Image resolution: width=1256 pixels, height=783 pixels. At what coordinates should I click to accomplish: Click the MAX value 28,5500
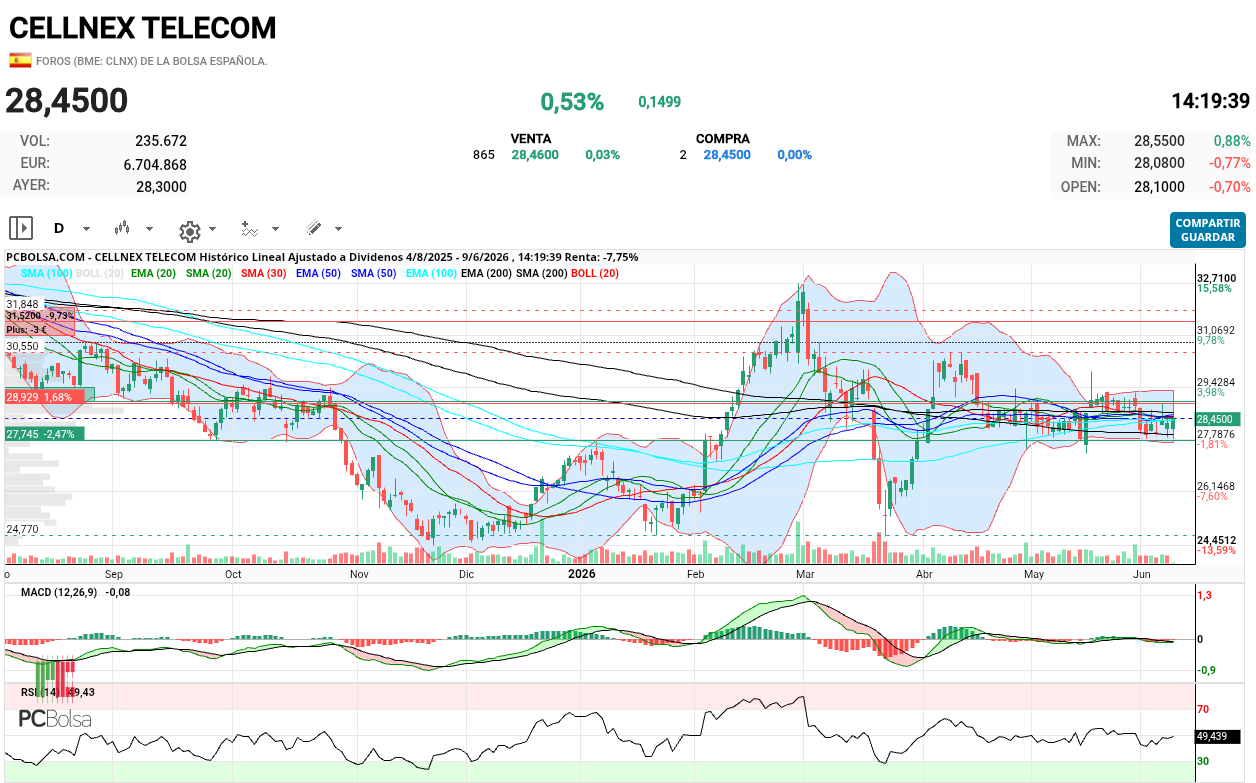point(1159,141)
